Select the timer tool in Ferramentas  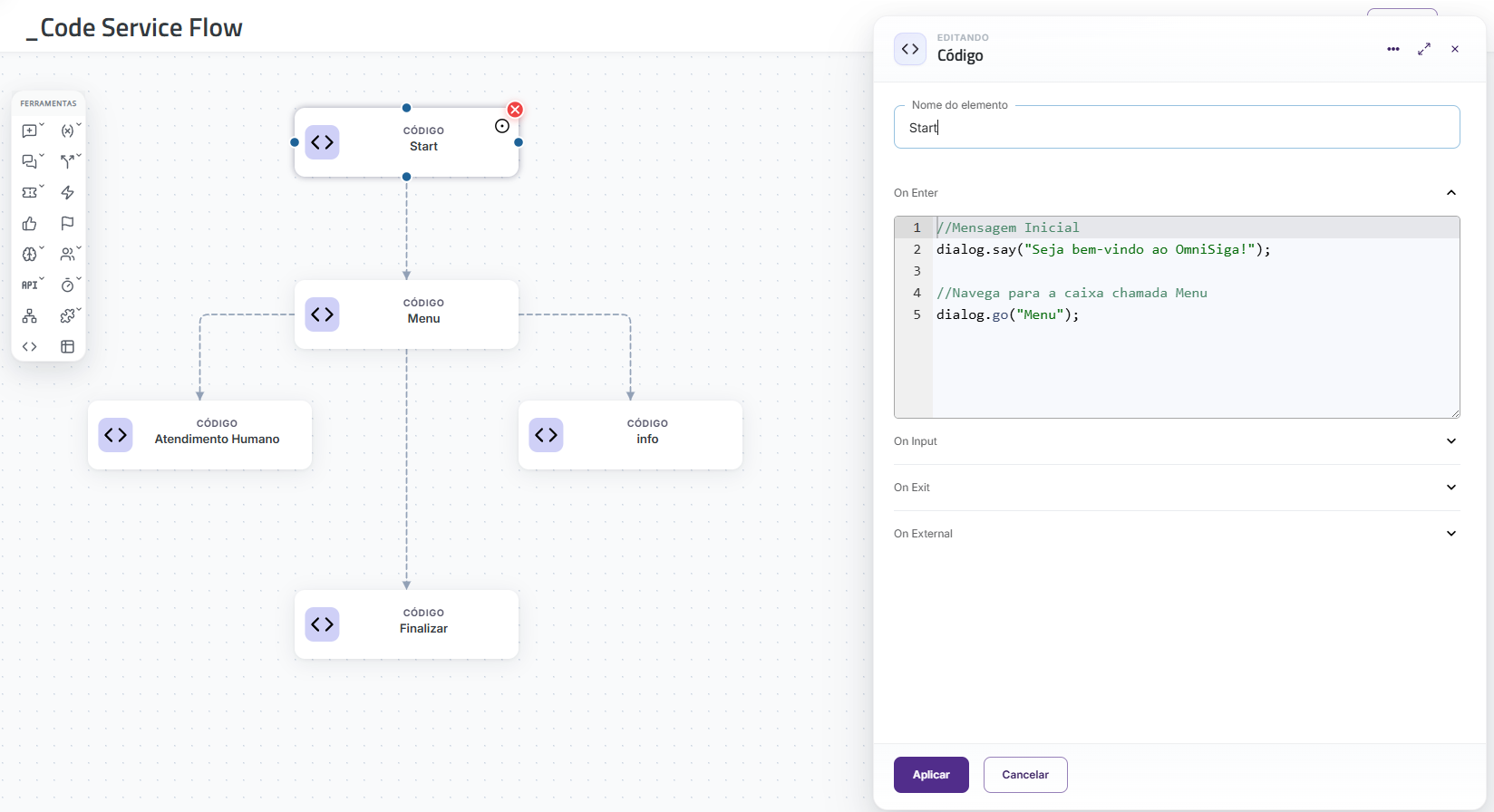pyautogui.click(x=68, y=285)
